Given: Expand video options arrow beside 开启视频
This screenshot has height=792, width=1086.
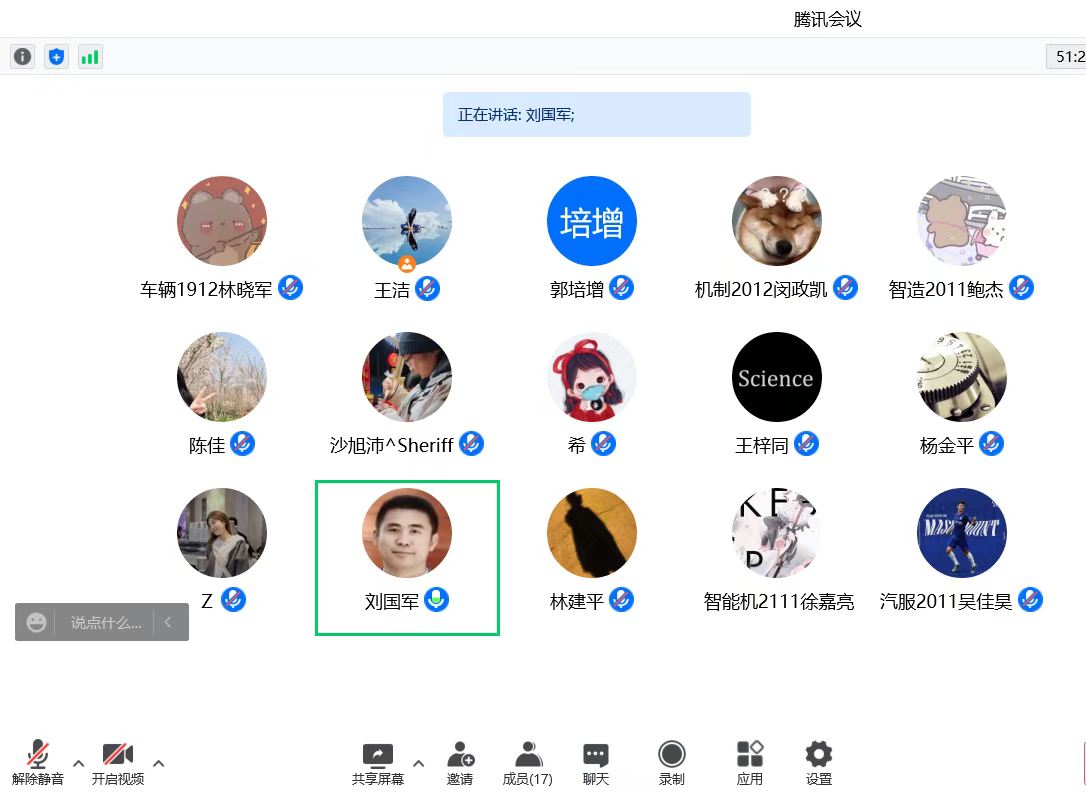Looking at the screenshot, I should (158, 764).
